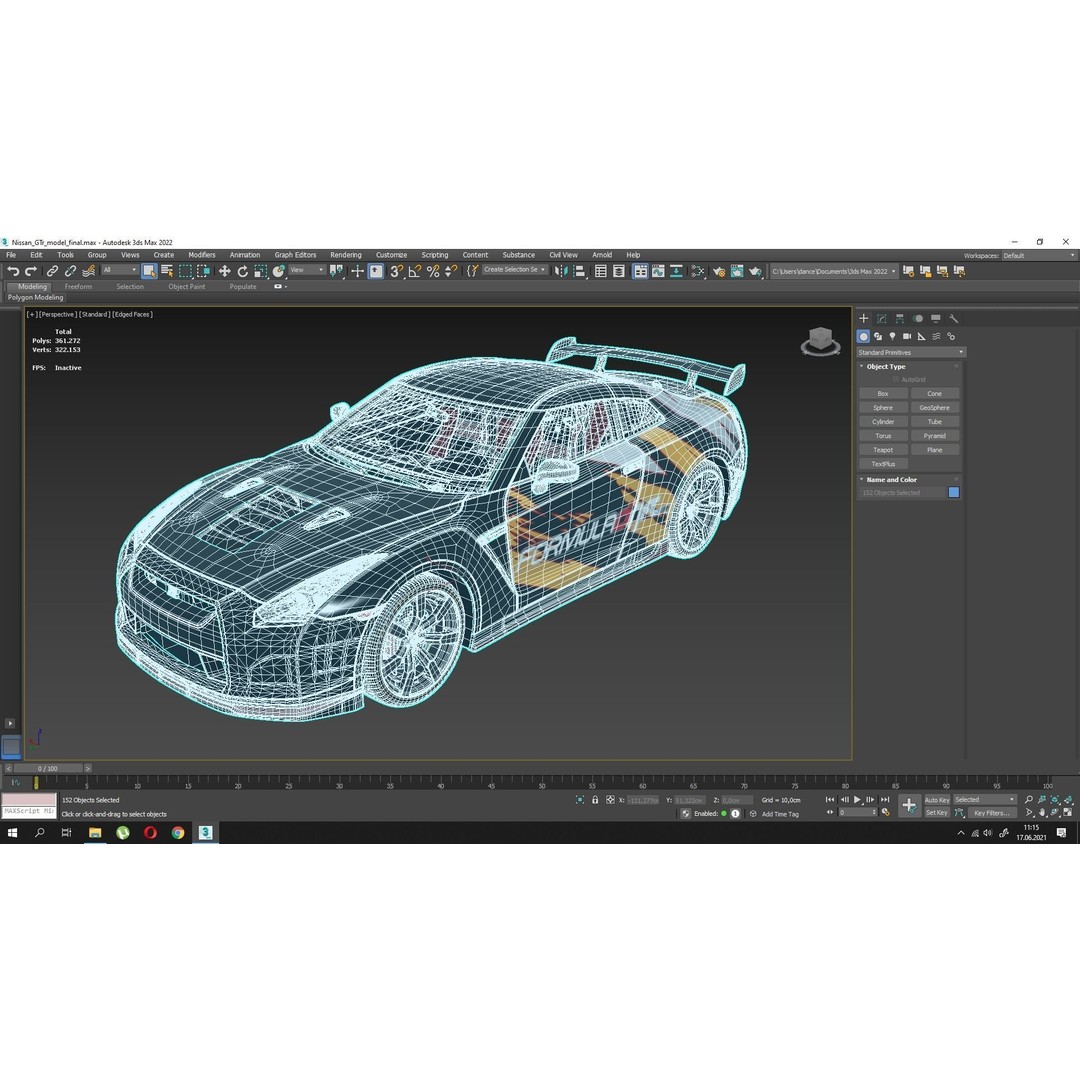Open the Rendering menu

click(346, 255)
